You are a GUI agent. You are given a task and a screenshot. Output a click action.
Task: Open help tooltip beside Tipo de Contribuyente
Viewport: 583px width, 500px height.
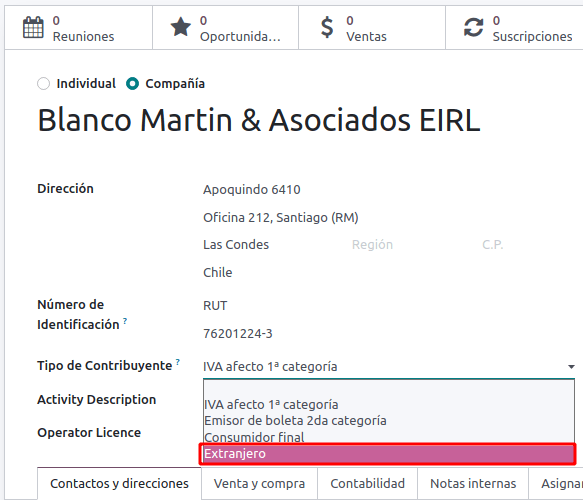(178, 361)
